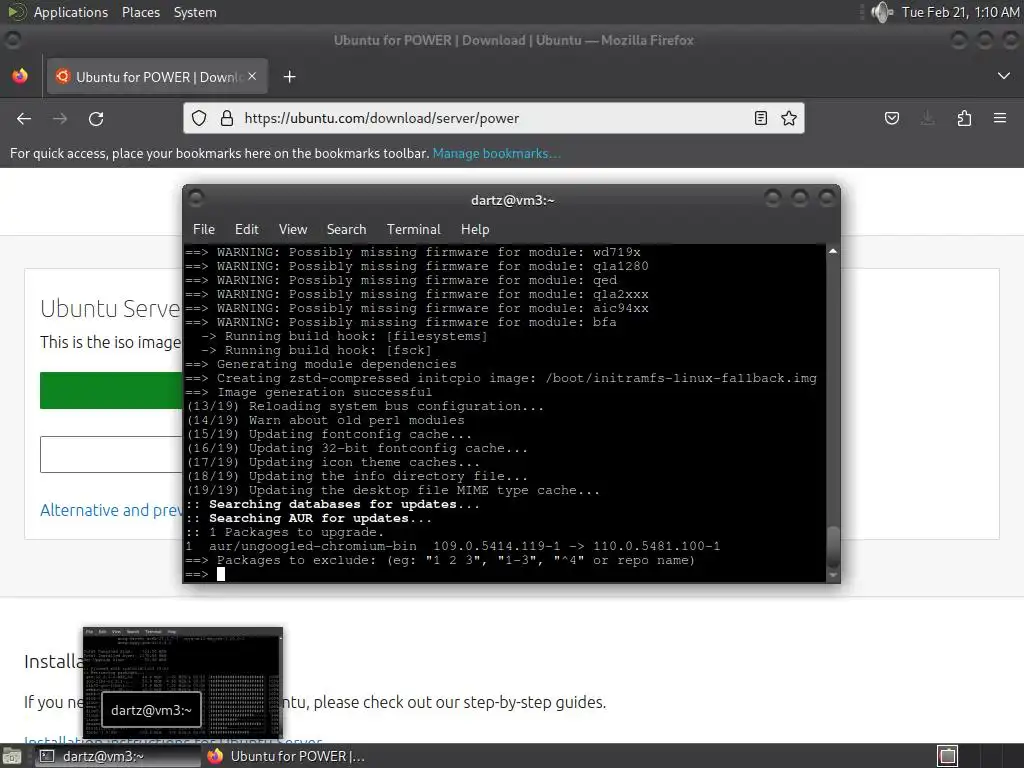Click the Firefox back arrow

pyautogui.click(x=24, y=119)
